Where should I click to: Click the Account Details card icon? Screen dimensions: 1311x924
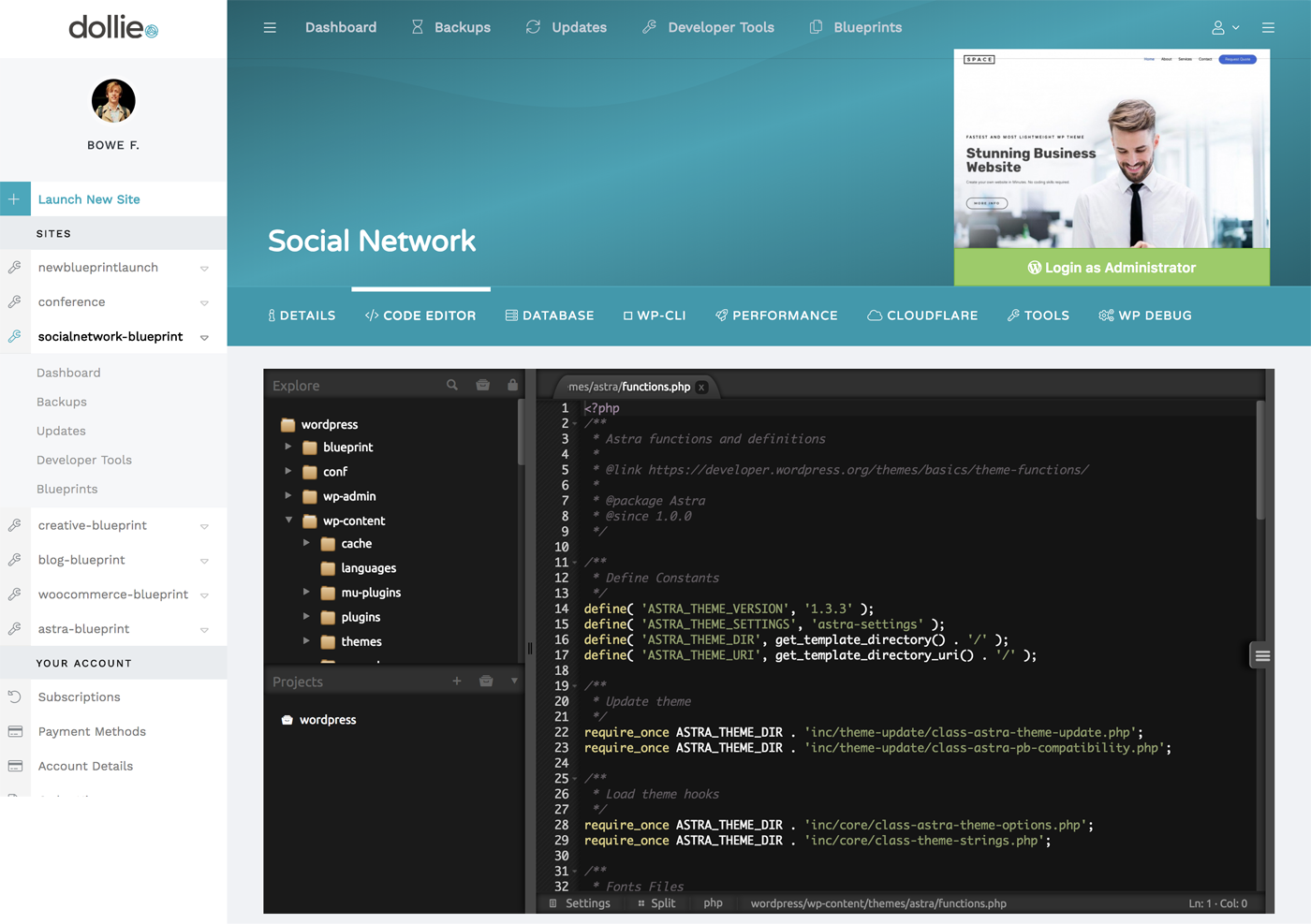(x=15, y=767)
